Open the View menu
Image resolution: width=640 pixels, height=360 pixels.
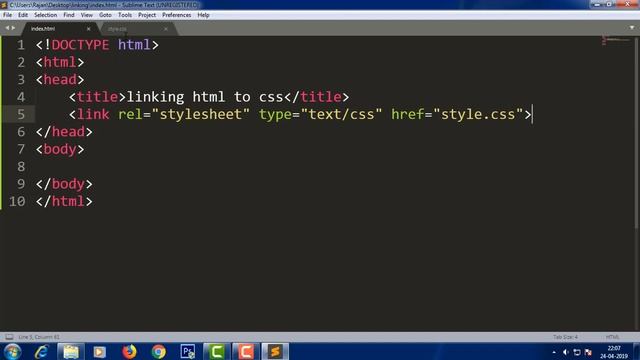pyautogui.click(x=87, y=15)
